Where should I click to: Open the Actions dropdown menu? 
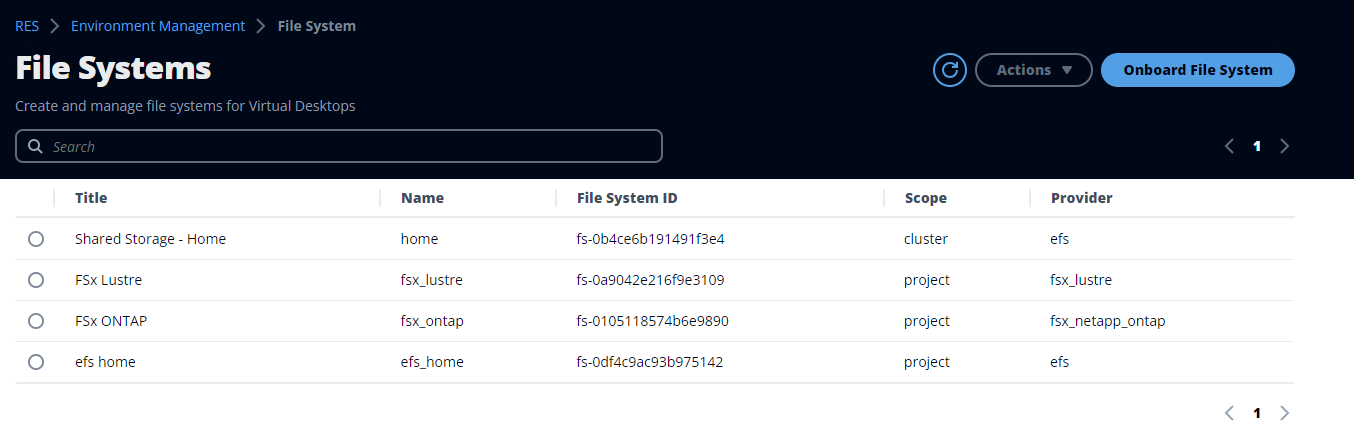1033,70
